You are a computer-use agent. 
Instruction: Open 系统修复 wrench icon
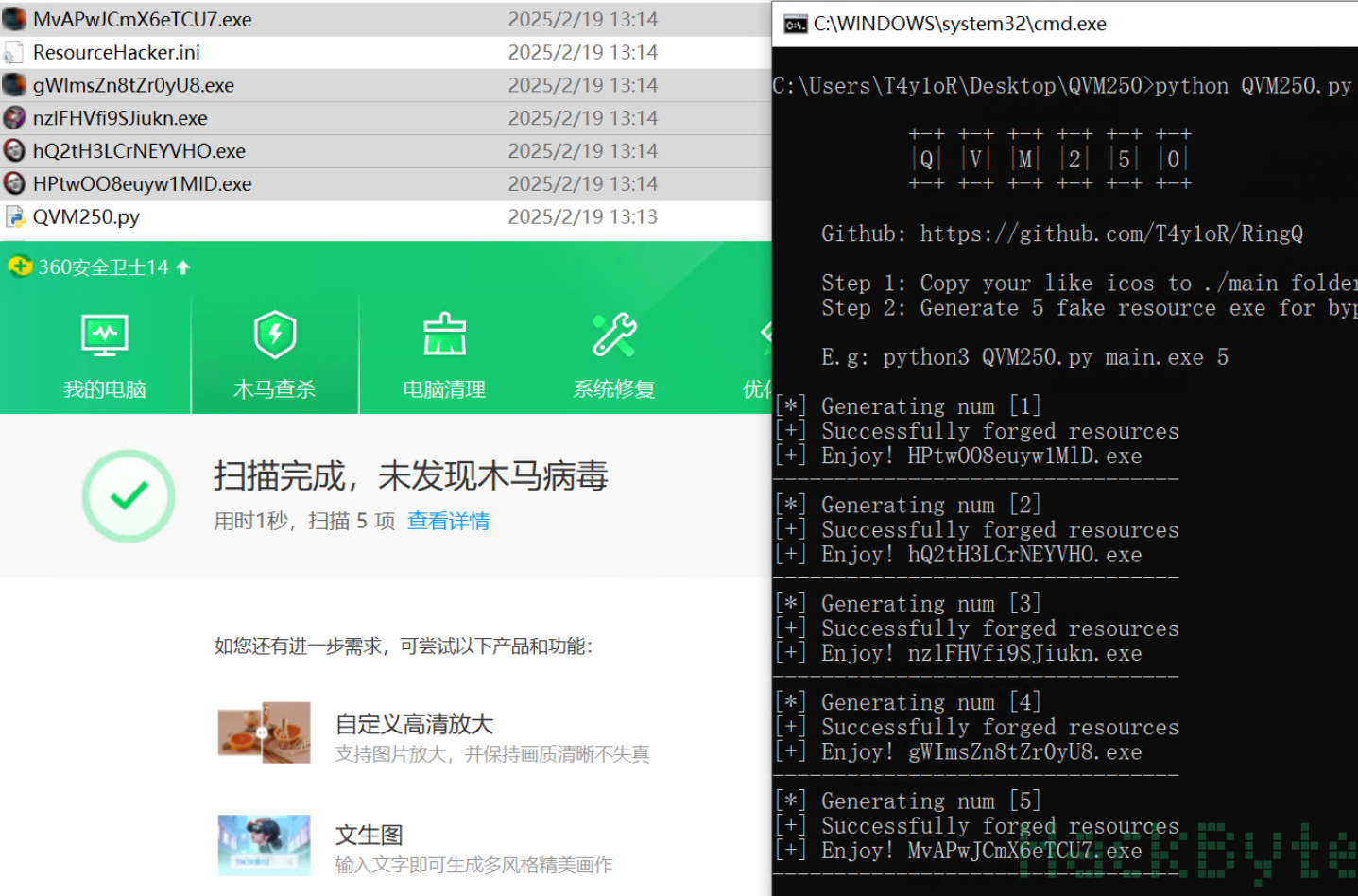614,335
